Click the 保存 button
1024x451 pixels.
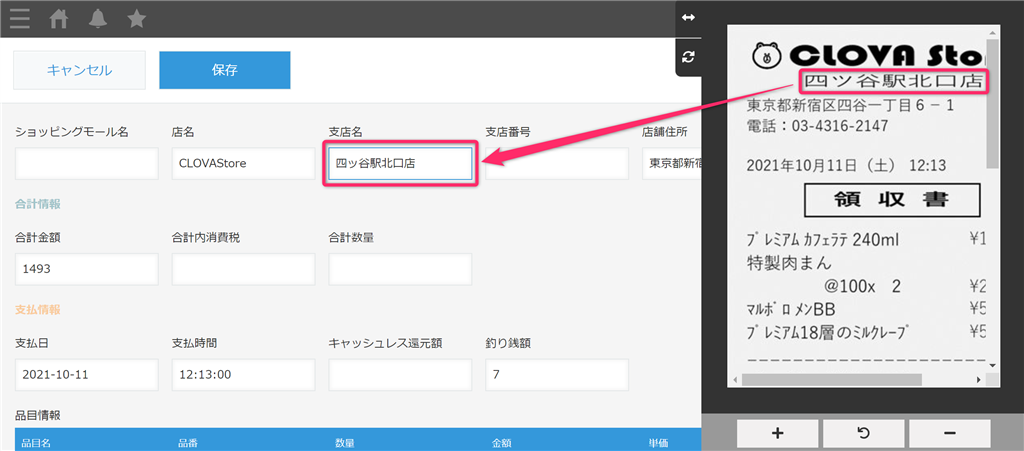225,70
